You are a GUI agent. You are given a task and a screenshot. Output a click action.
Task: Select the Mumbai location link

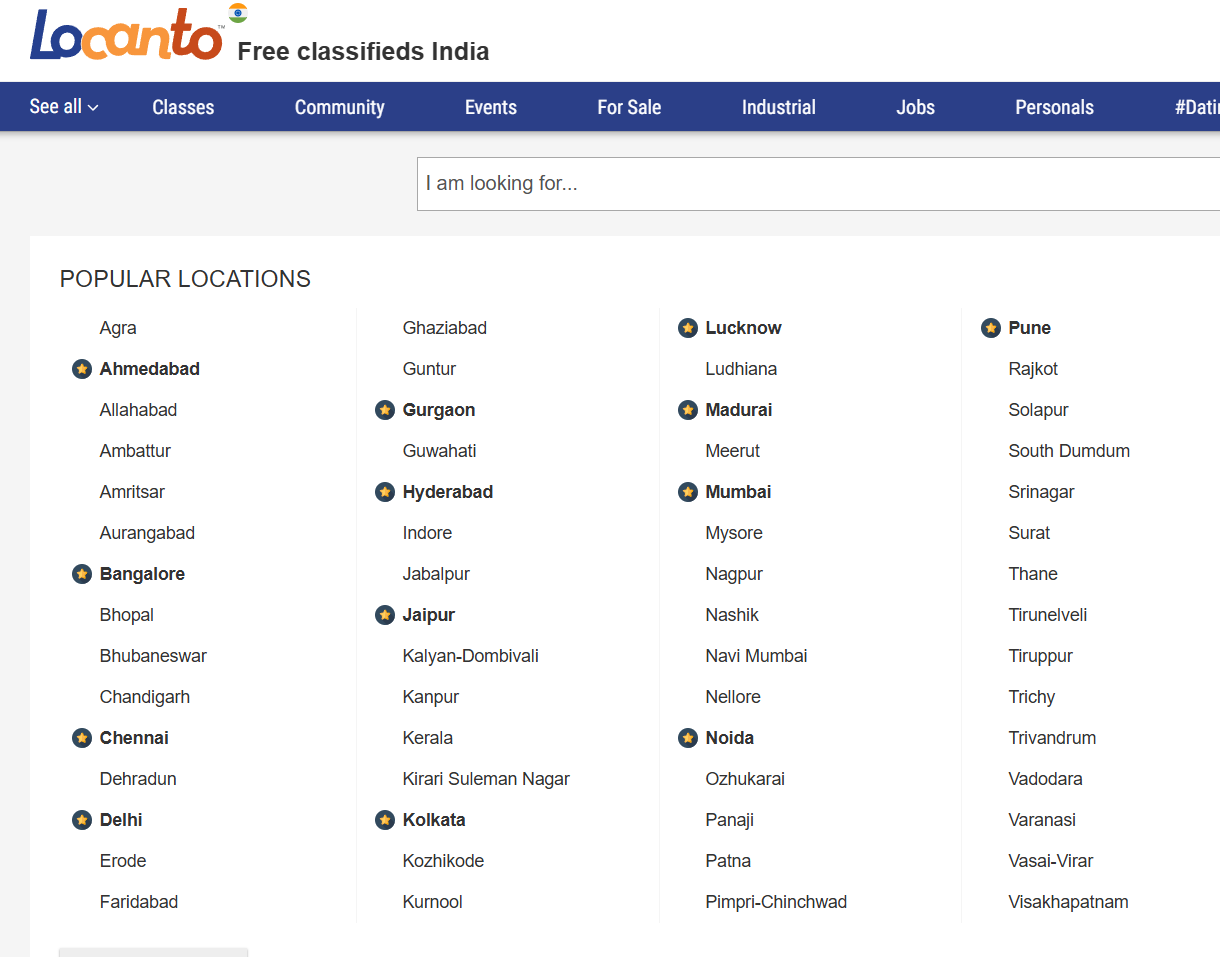point(738,492)
